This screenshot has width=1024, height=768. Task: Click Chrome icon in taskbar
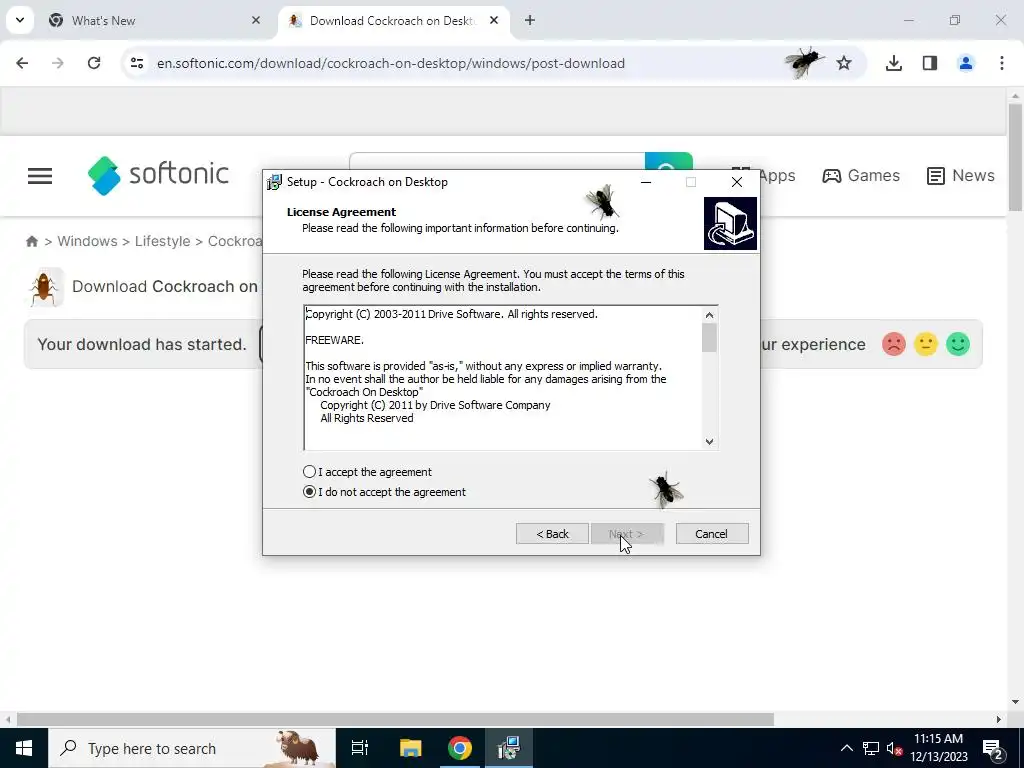coord(460,748)
